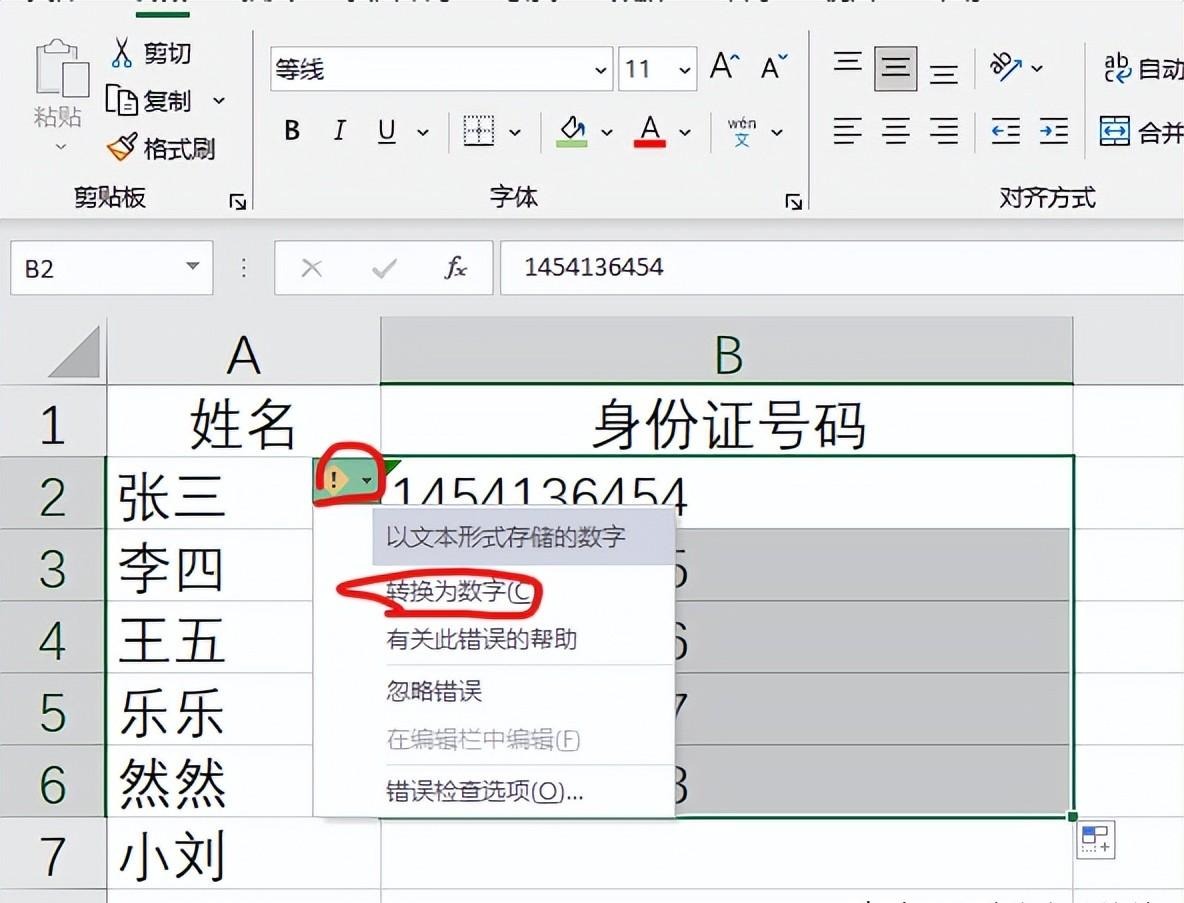
Task: Click the wrap text (自动) icon
Action: 1117,68
